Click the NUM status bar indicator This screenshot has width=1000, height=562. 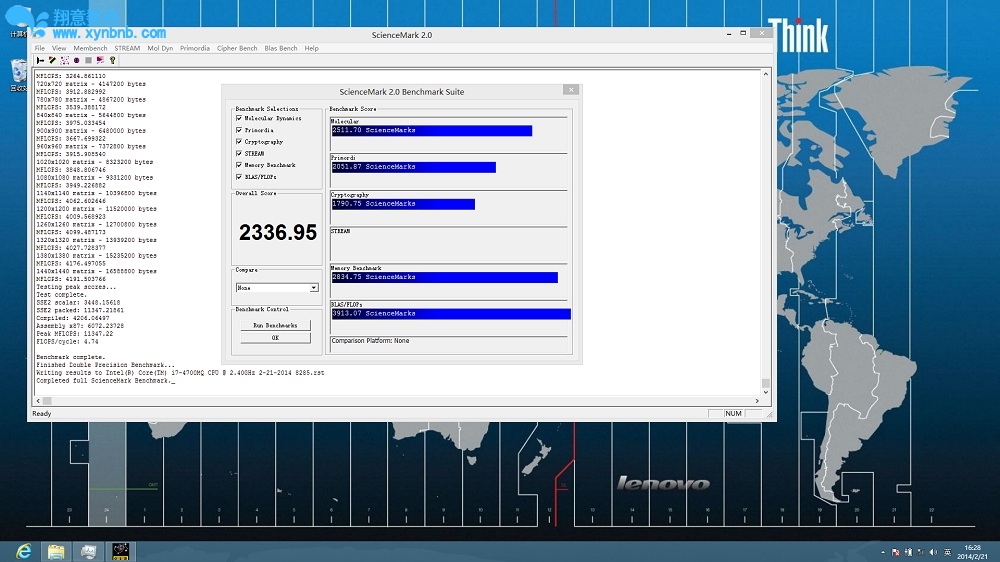pyautogui.click(x=733, y=413)
